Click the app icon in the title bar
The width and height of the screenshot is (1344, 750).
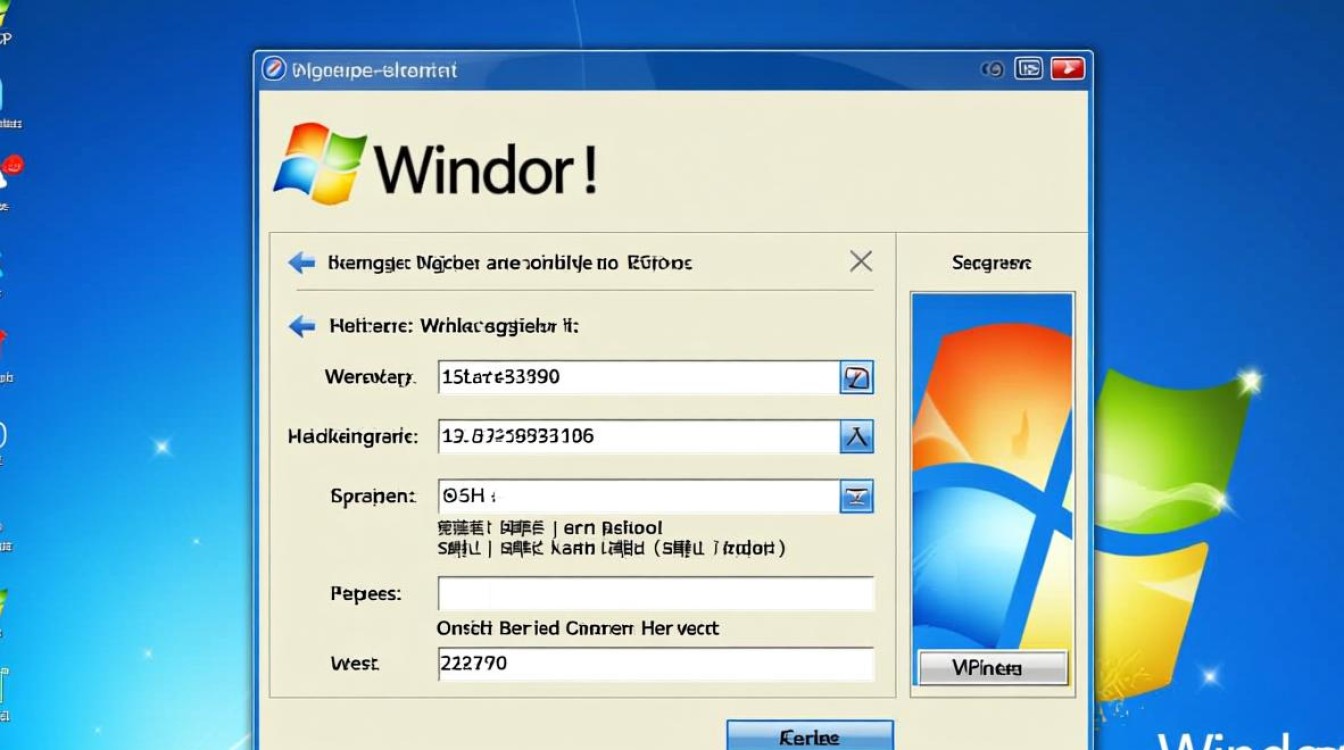[x=273, y=69]
